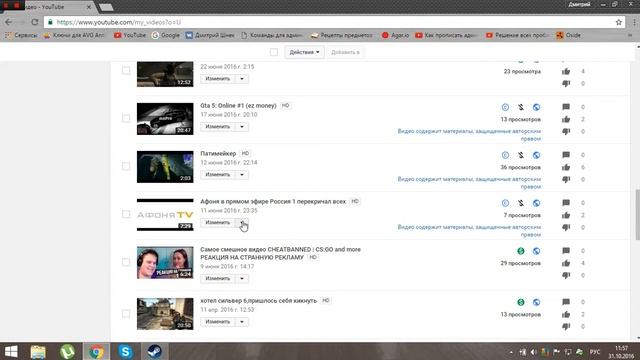Screen dimensions: 640x360
Task: Expand Изменить arrow for Gta 5: Online video
Action: coord(242,127)
